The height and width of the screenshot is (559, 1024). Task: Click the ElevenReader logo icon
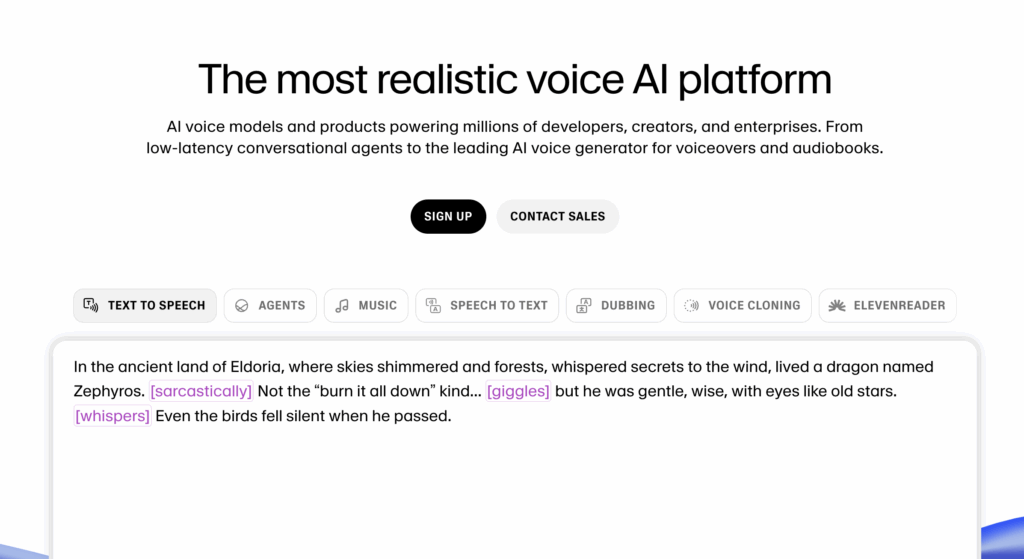pos(837,305)
